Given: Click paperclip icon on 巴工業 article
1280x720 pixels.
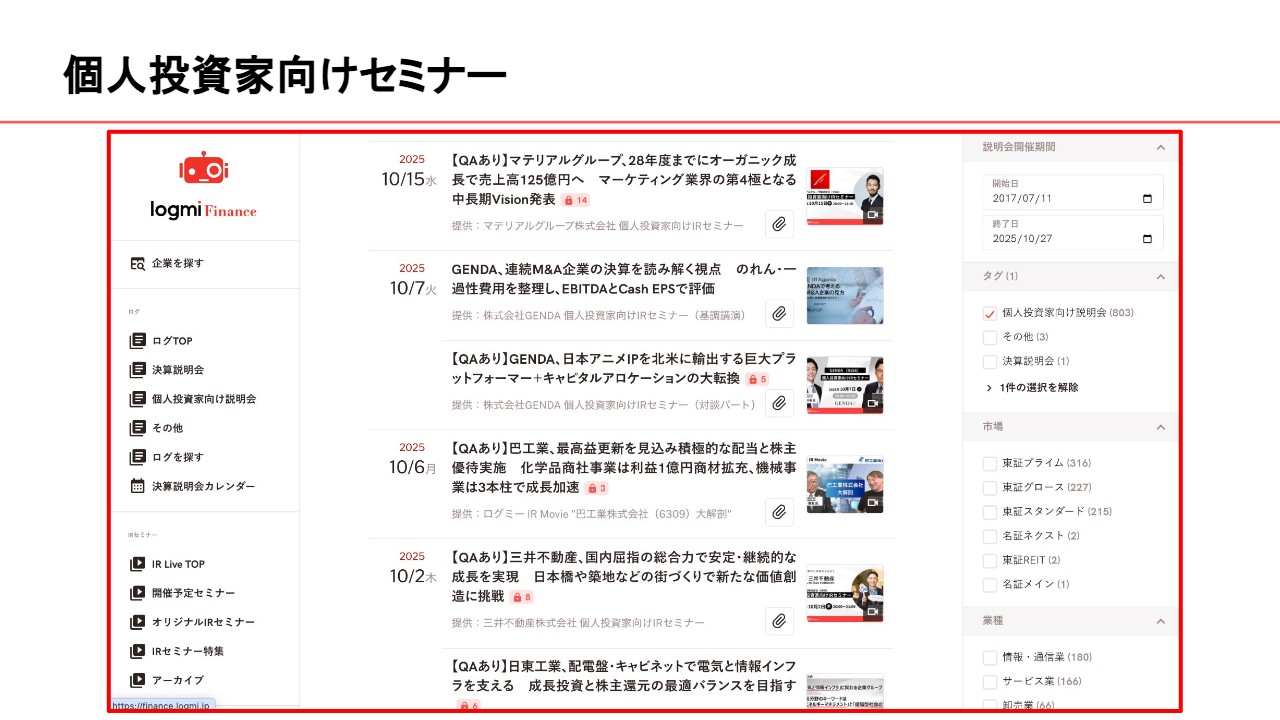Looking at the screenshot, I should pos(779,512).
